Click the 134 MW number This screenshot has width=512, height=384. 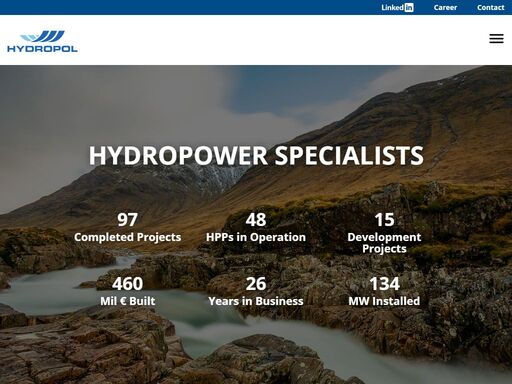pos(384,284)
